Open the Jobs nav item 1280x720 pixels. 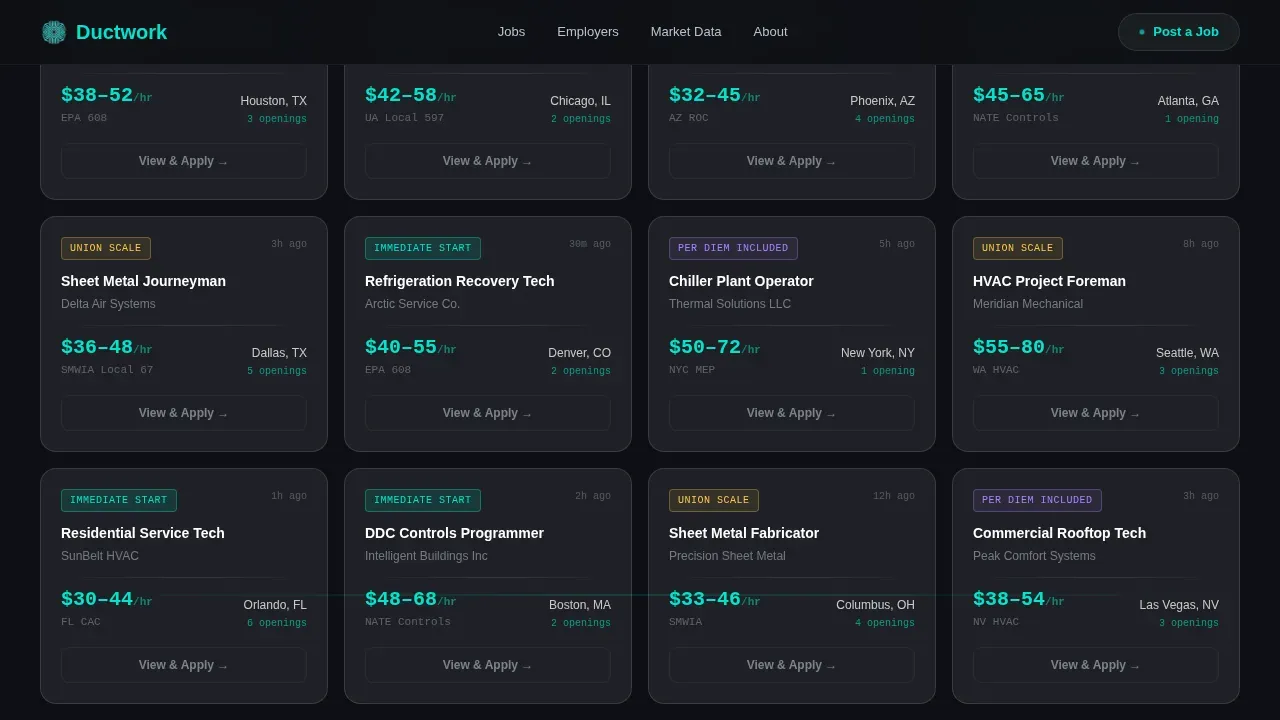tap(511, 32)
